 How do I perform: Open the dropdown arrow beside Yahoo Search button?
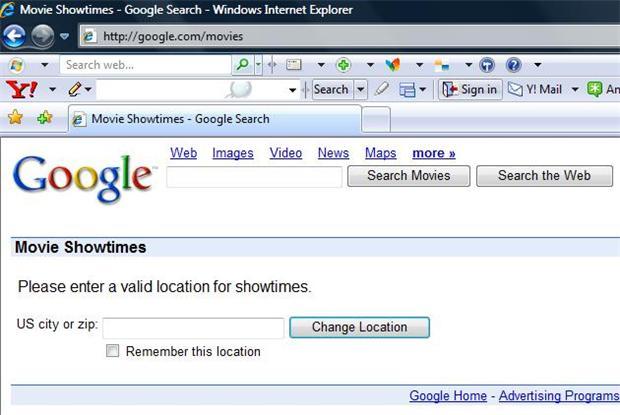pyautogui.click(x=361, y=89)
